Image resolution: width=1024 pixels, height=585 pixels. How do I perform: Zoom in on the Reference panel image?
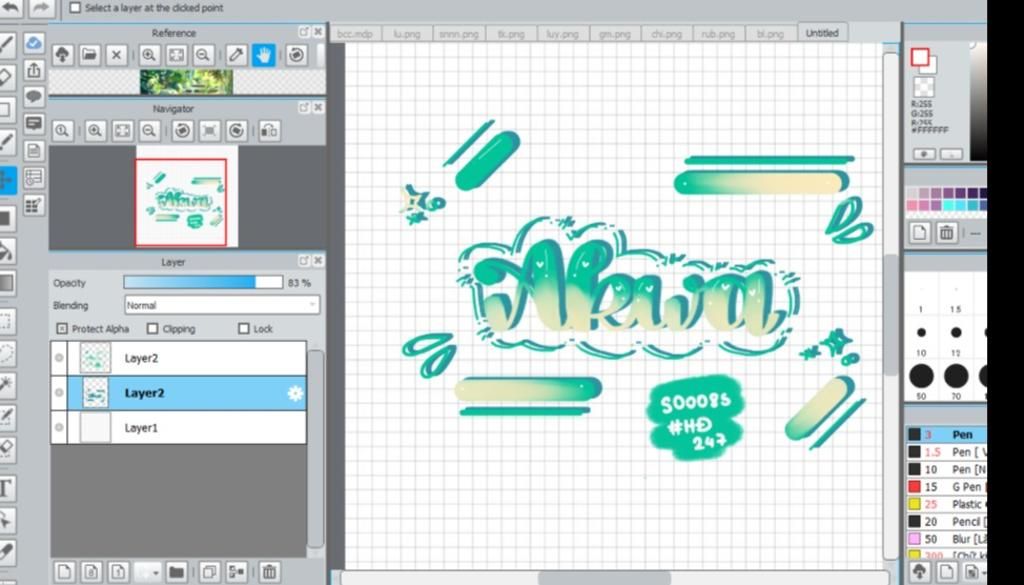(x=149, y=55)
